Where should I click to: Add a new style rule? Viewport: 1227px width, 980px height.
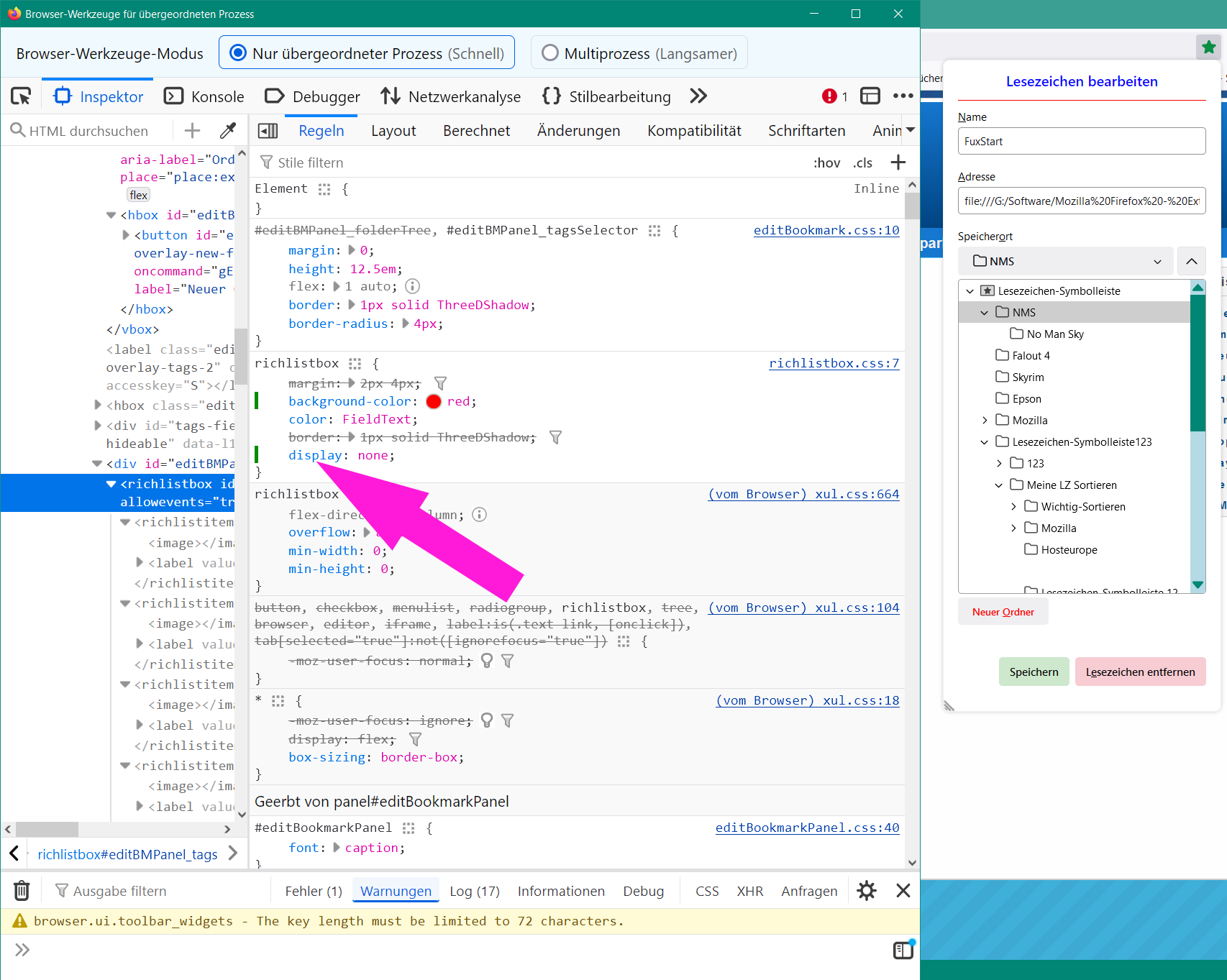(898, 162)
